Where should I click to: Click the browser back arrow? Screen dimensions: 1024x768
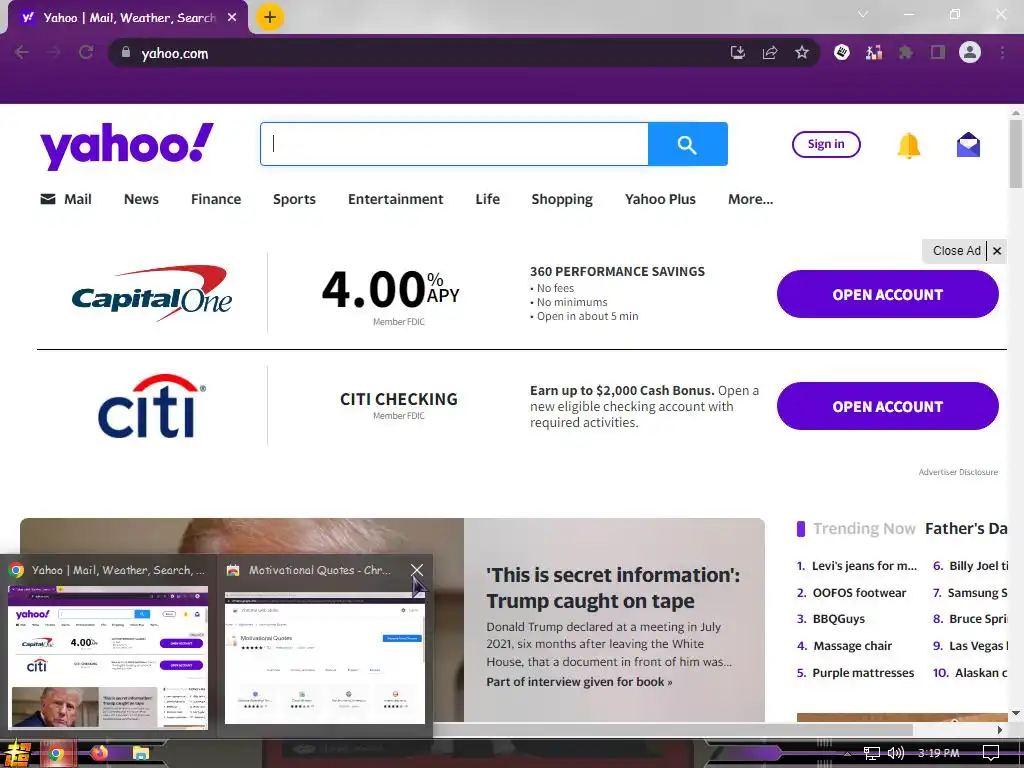pos(22,53)
